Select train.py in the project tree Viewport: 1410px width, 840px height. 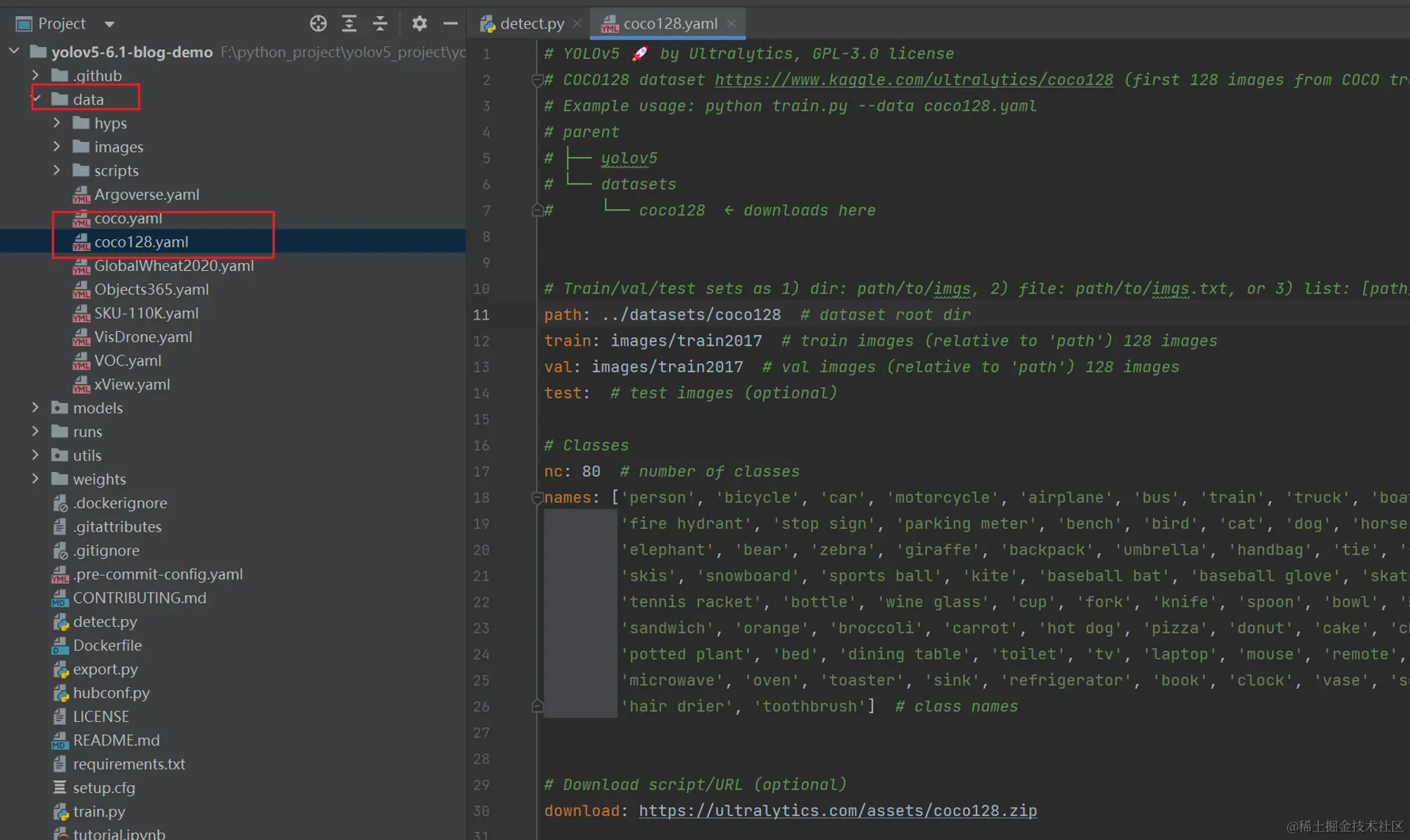click(x=98, y=811)
